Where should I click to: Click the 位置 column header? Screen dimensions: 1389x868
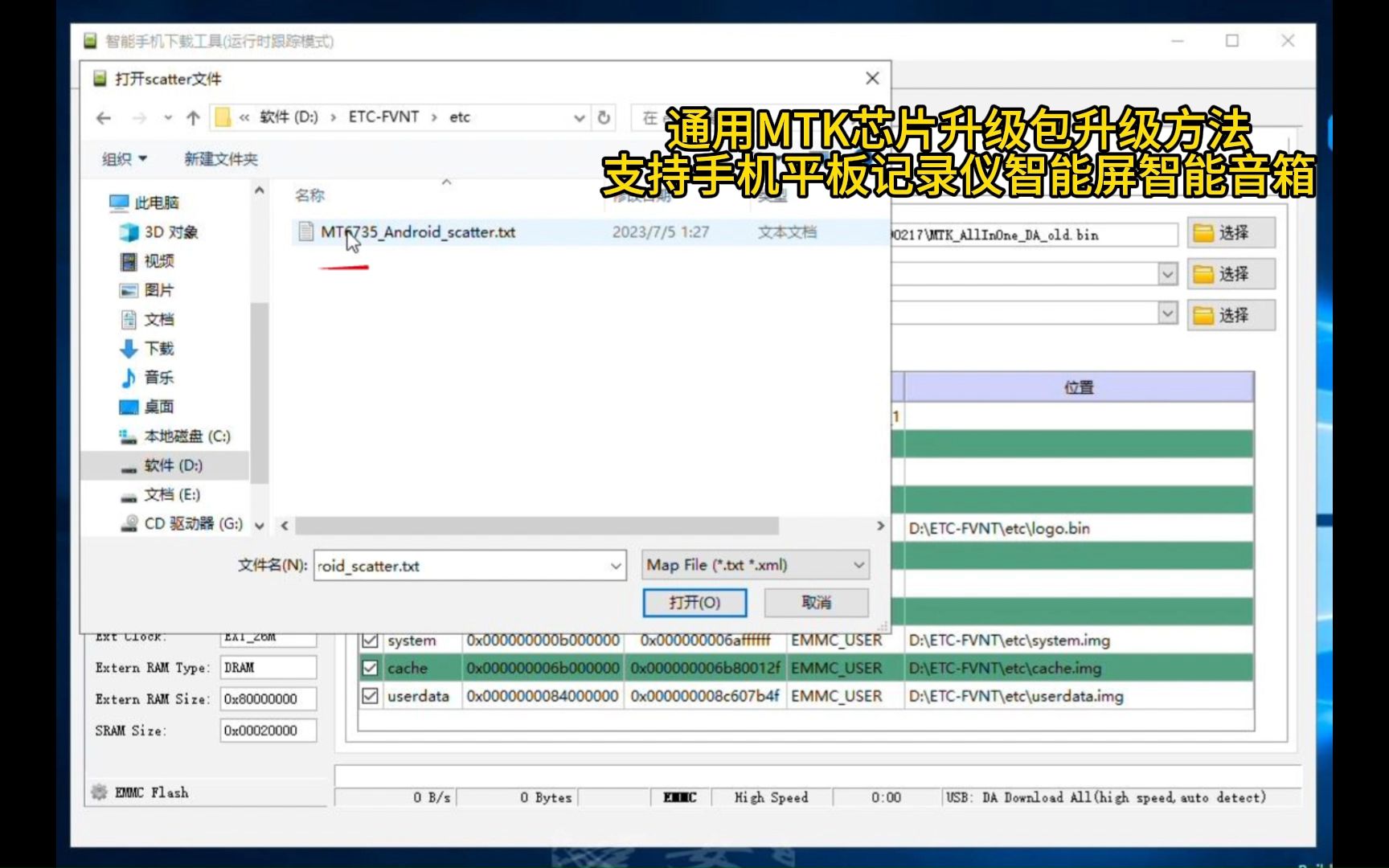[x=1079, y=387]
